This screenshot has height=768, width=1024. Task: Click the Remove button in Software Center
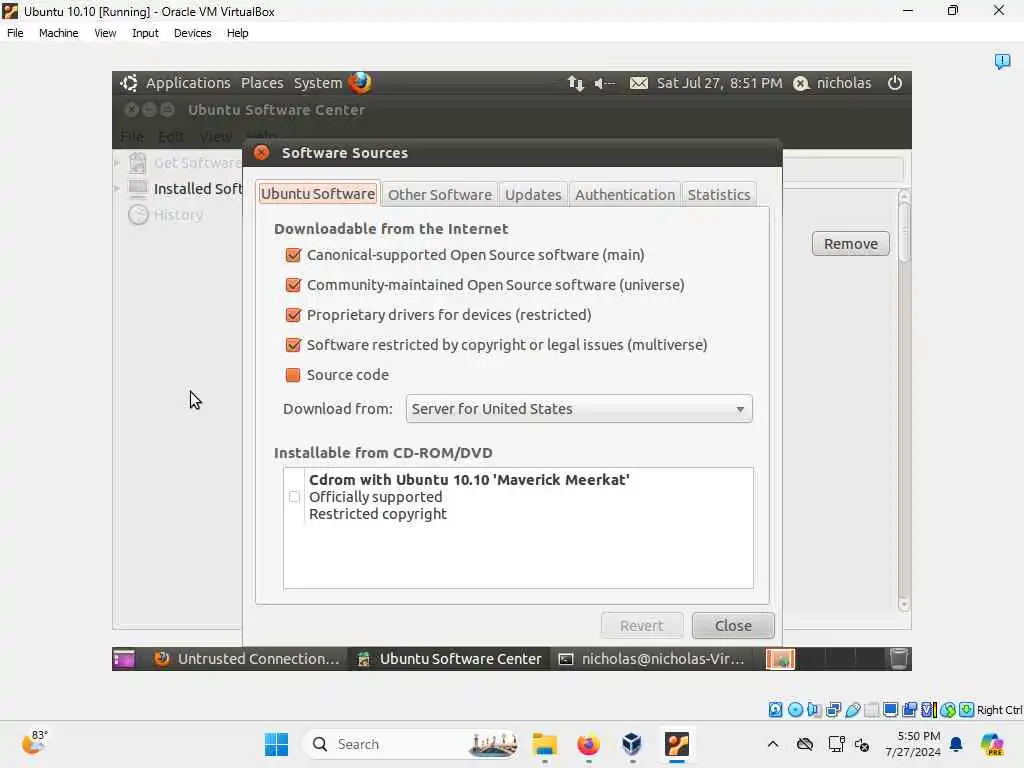(x=850, y=244)
